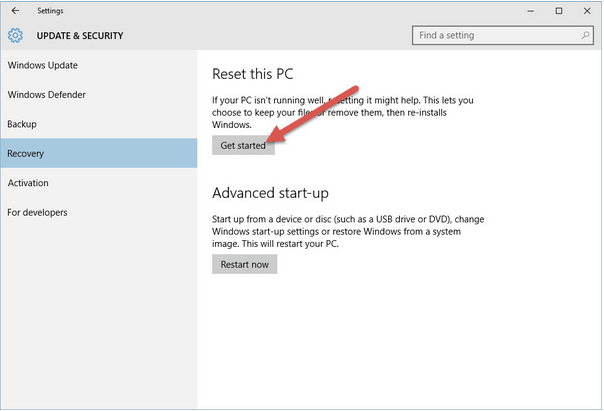
Task: Minimize the Settings window
Action: [x=531, y=11]
